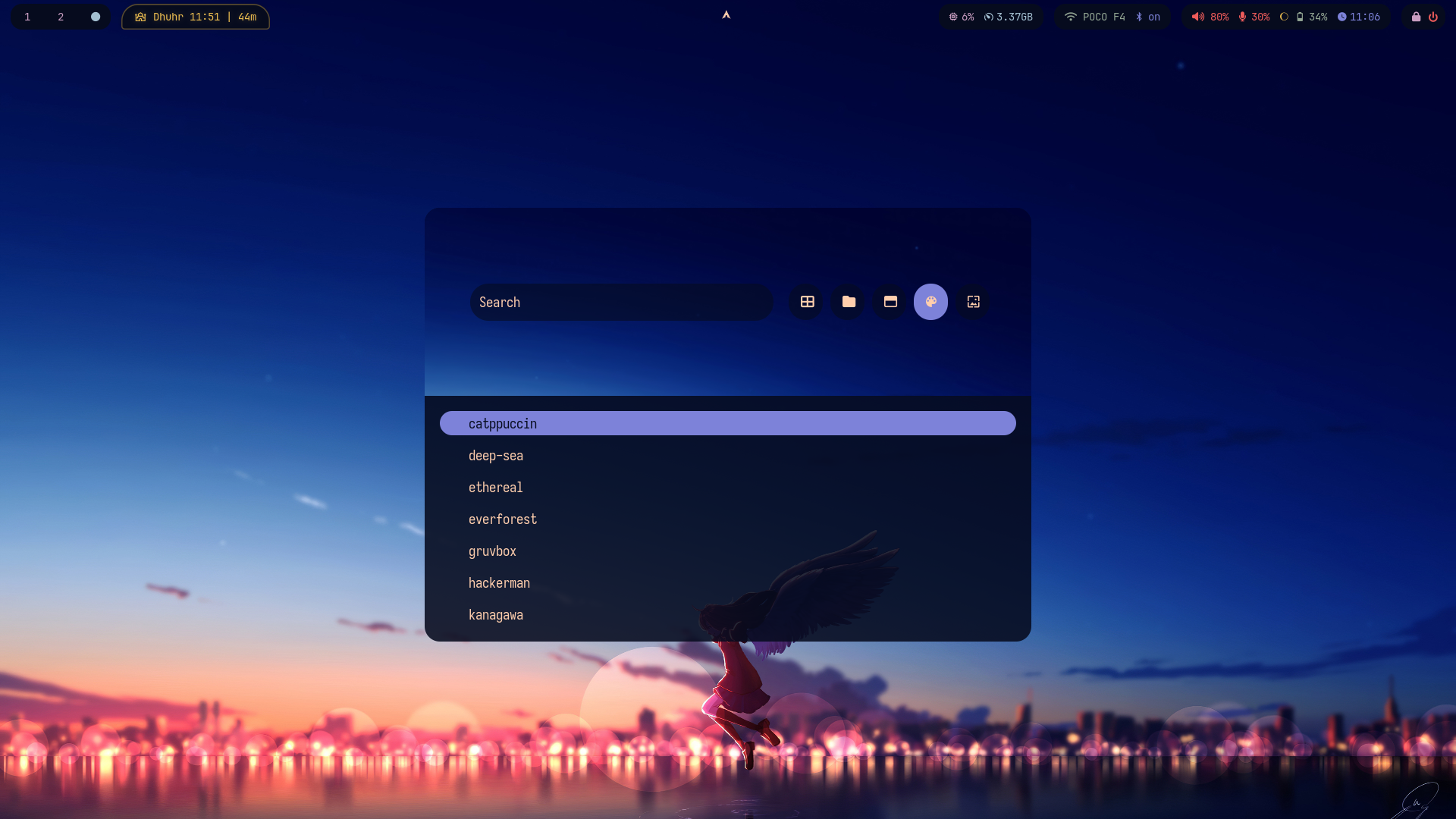The image size is (1456, 819).
Task: Switch to workspace 2
Action: pos(61,17)
